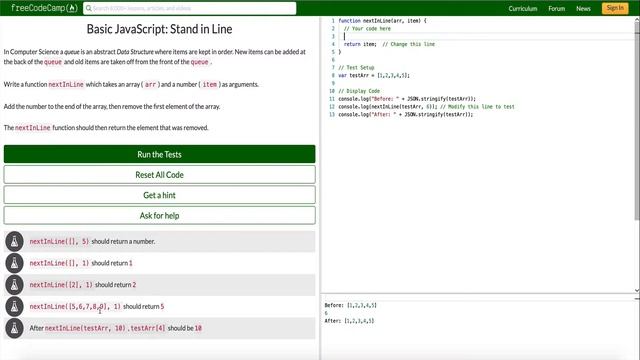Click the 'arr' code term in instructions
Image resolution: width=640 pixels, height=360 pixels.
click(x=151, y=84)
